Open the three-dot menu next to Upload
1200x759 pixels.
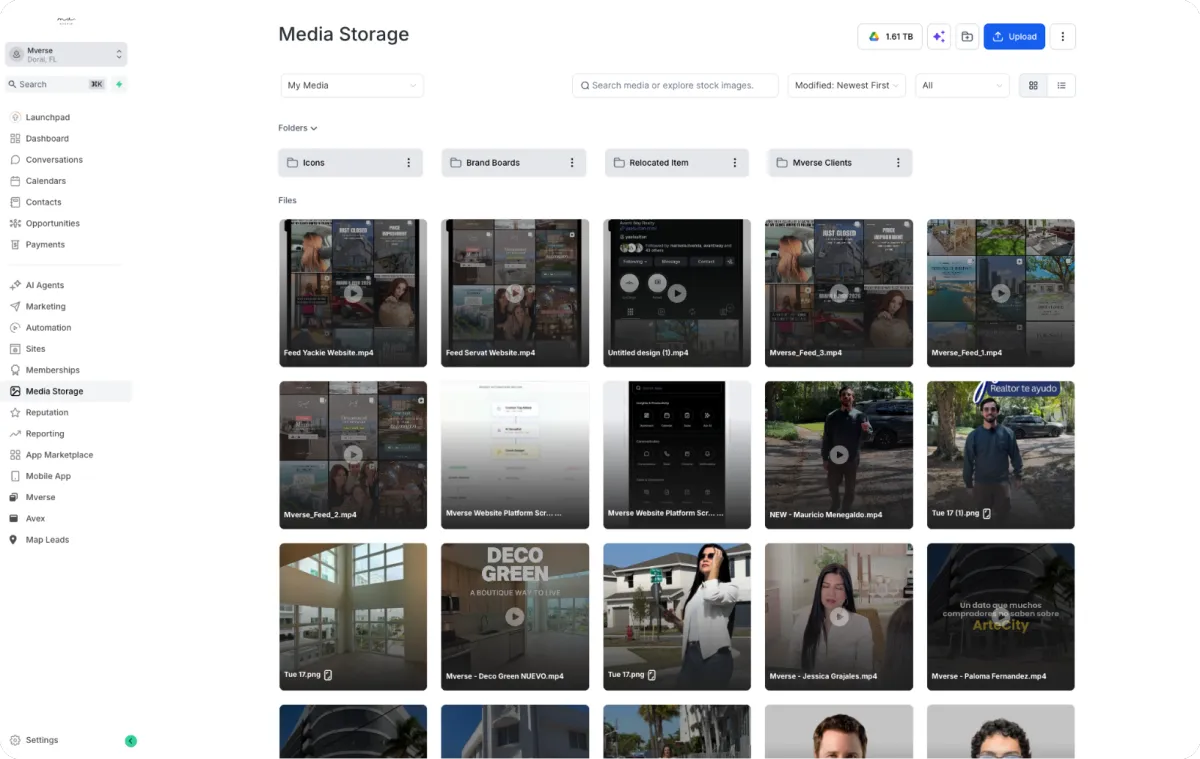click(x=1062, y=37)
